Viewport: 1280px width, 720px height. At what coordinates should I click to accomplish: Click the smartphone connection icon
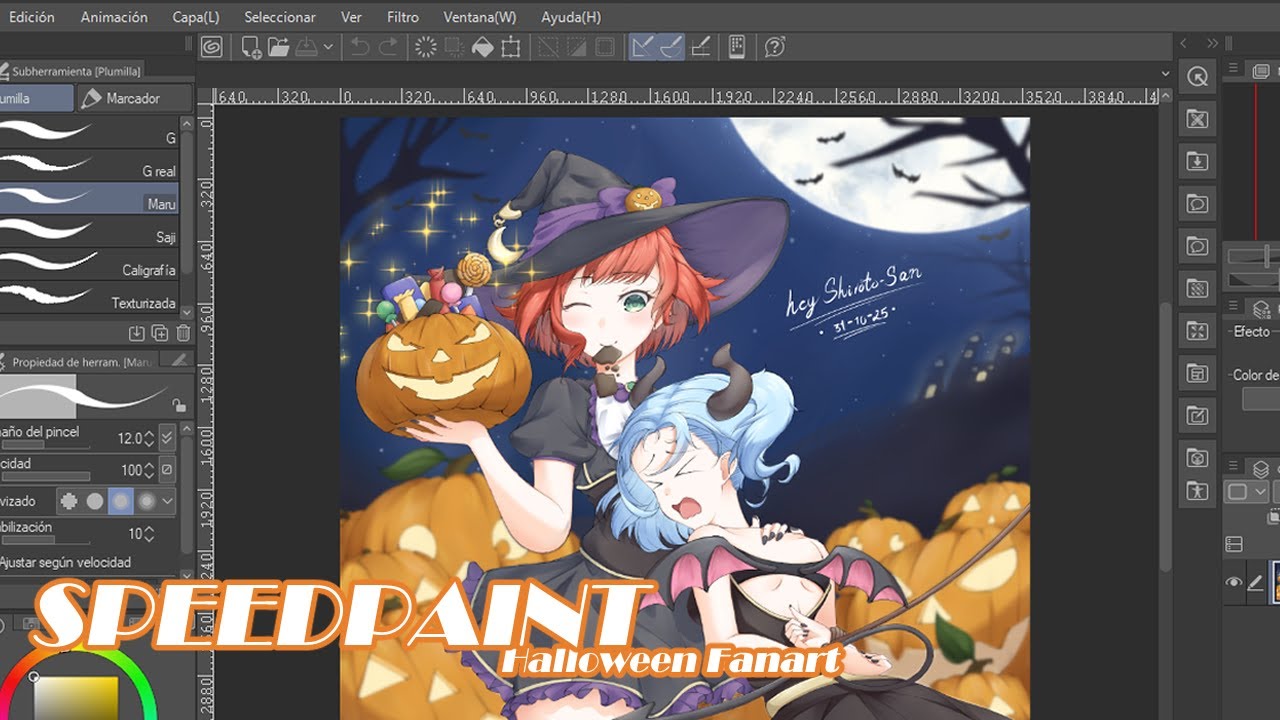737,47
